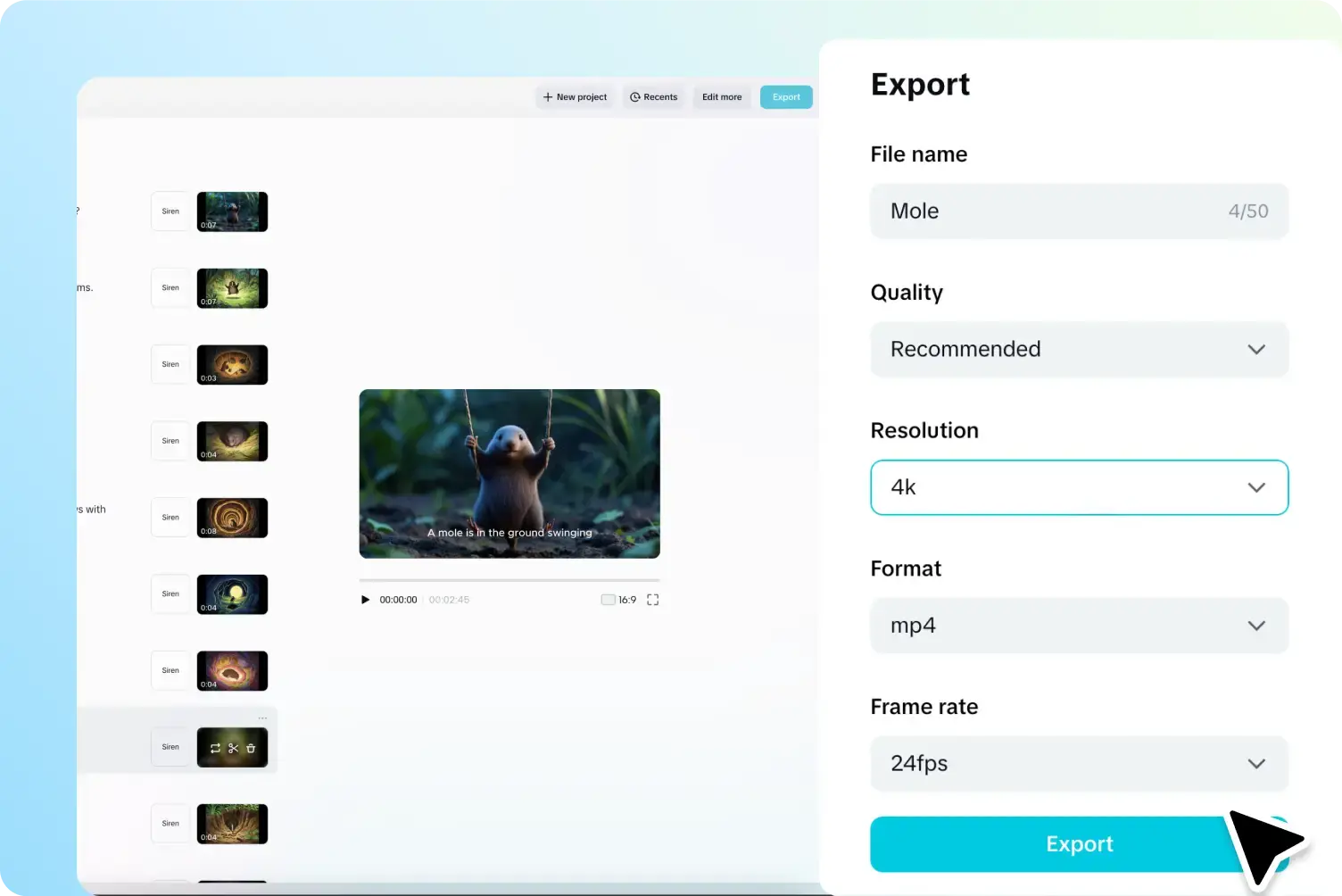Click the File name field containing Mole
The height and width of the screenshot is (896, 1342).
tap(1053, 212)
